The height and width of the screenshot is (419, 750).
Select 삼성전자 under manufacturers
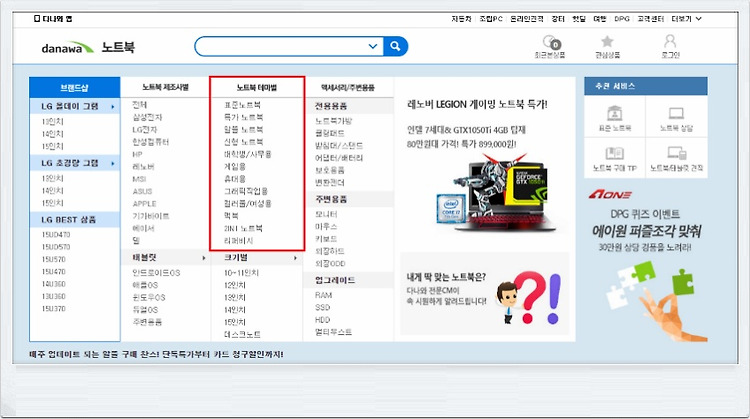click(147, 117)
